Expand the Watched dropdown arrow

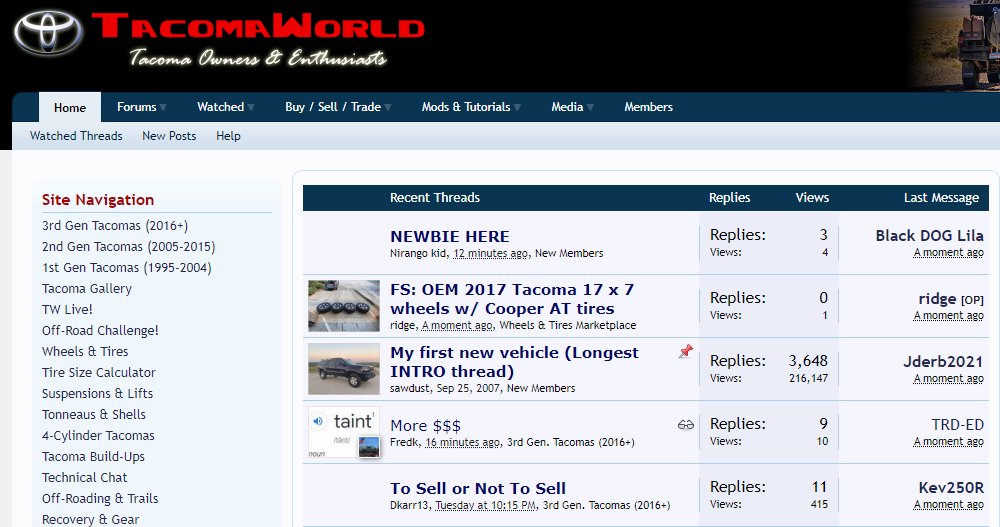[251, 107]
